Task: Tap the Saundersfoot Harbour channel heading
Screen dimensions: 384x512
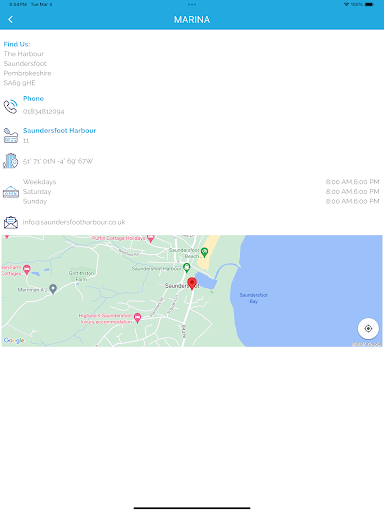Action: coord(59,131)
